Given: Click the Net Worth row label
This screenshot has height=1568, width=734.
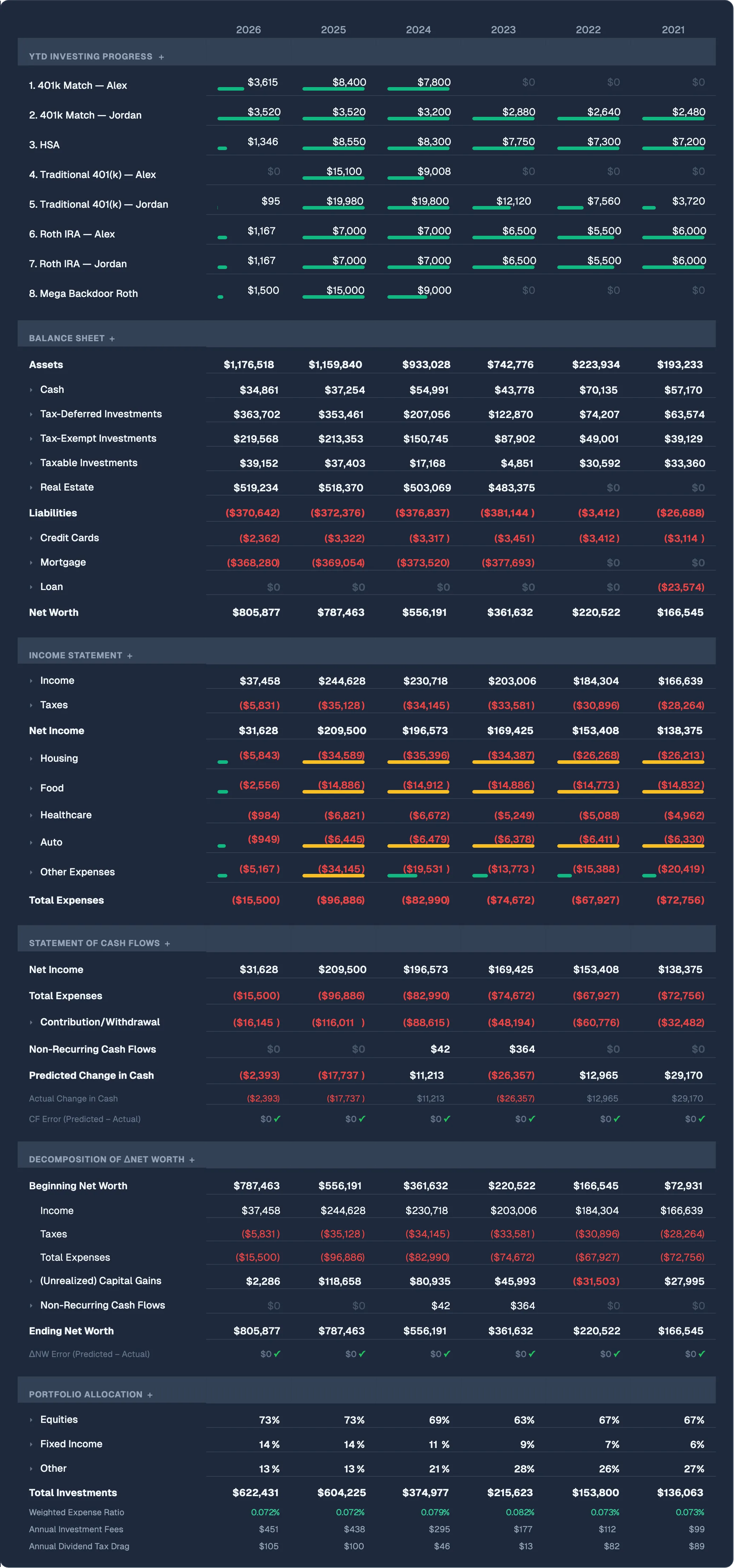Looking at the screenshot, I should coord(53,612).
